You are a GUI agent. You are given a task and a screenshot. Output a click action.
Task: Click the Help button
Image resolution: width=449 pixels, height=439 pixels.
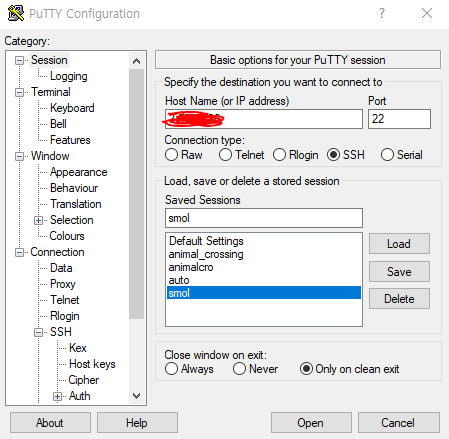pyautogui.click(x=137, y=423)
